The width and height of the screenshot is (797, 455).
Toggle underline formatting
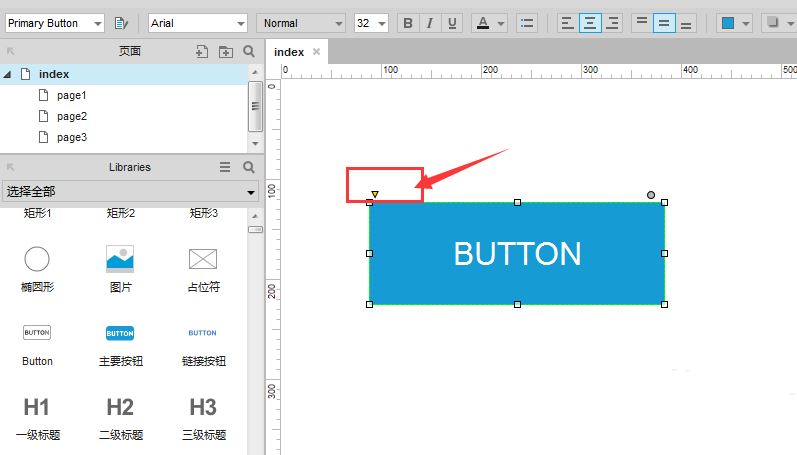click(452, 23)
